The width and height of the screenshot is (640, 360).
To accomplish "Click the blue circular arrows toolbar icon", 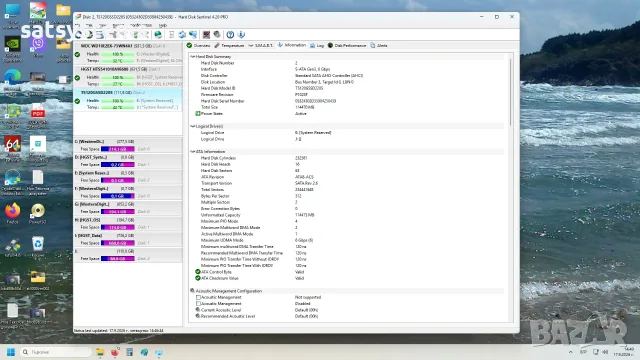I will click(x=182, y=35).
